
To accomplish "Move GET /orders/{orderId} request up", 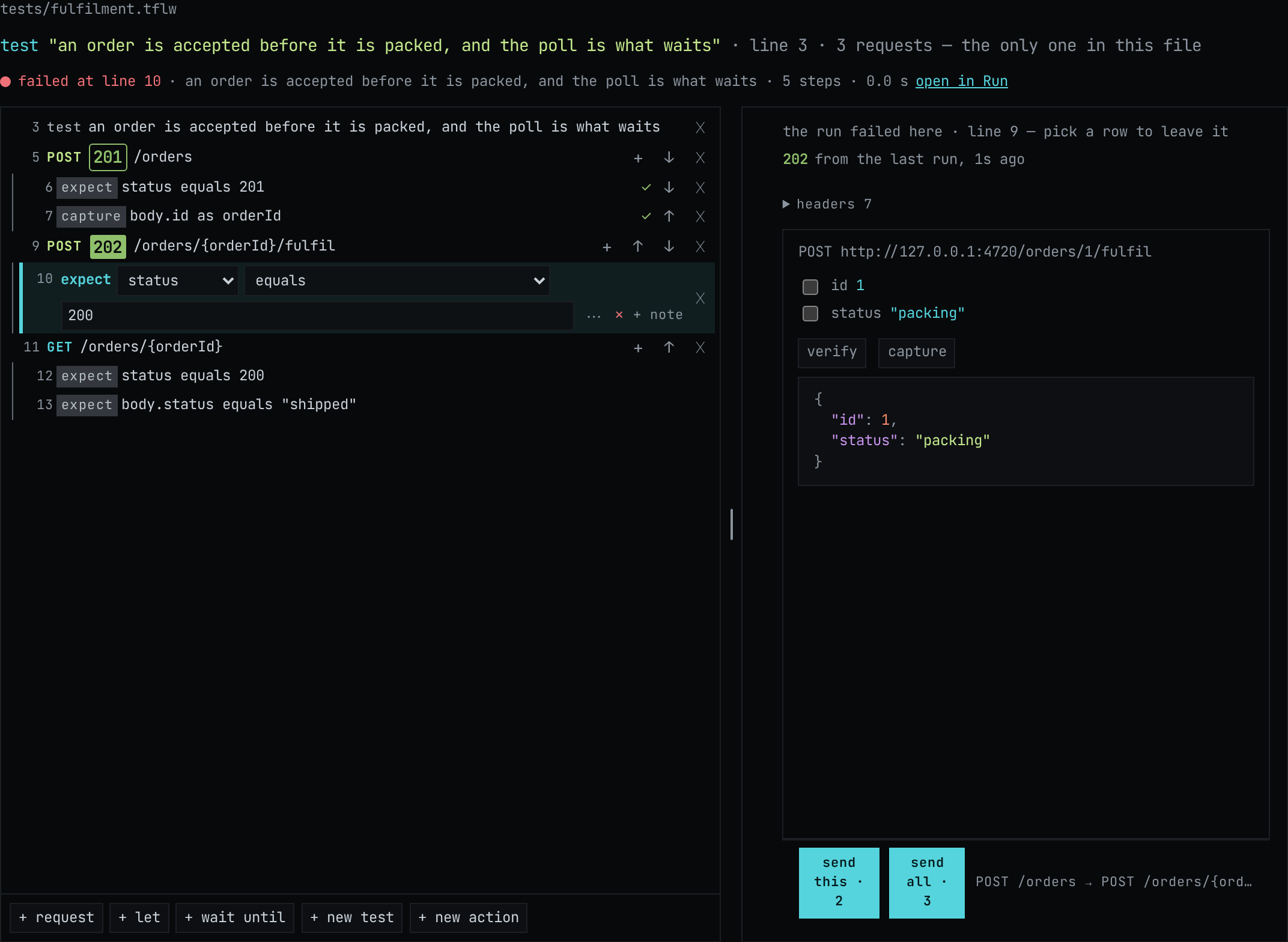I will pos(669,348).
